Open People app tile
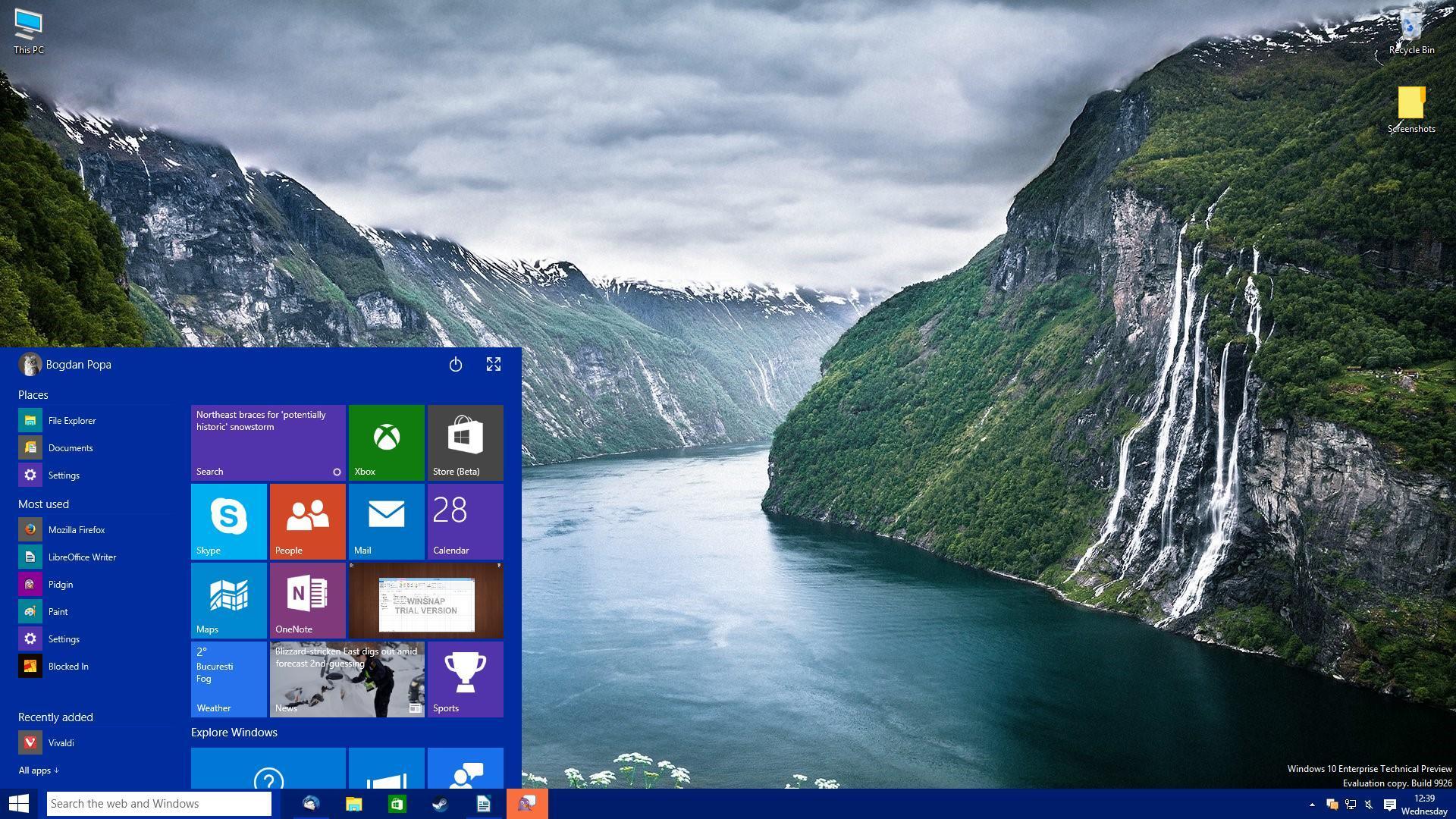 pos(308,520)
